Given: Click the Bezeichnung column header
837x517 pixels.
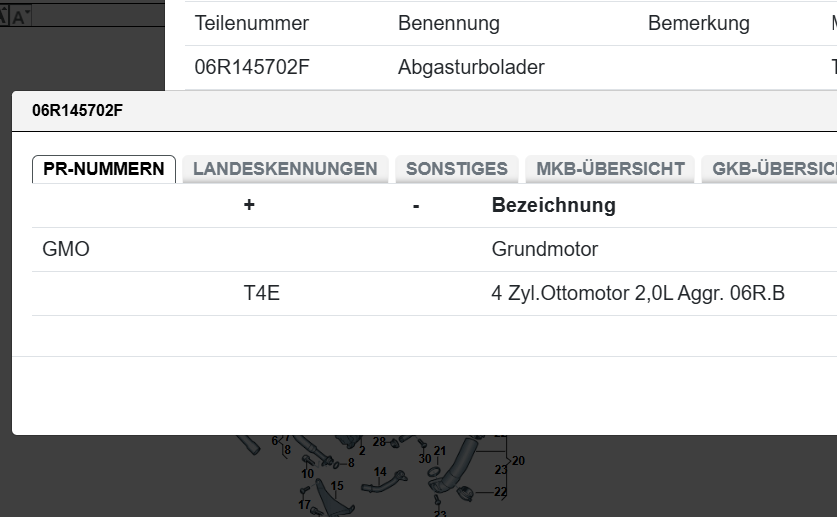Looking at the screenshot, I should tap(553, 206).
